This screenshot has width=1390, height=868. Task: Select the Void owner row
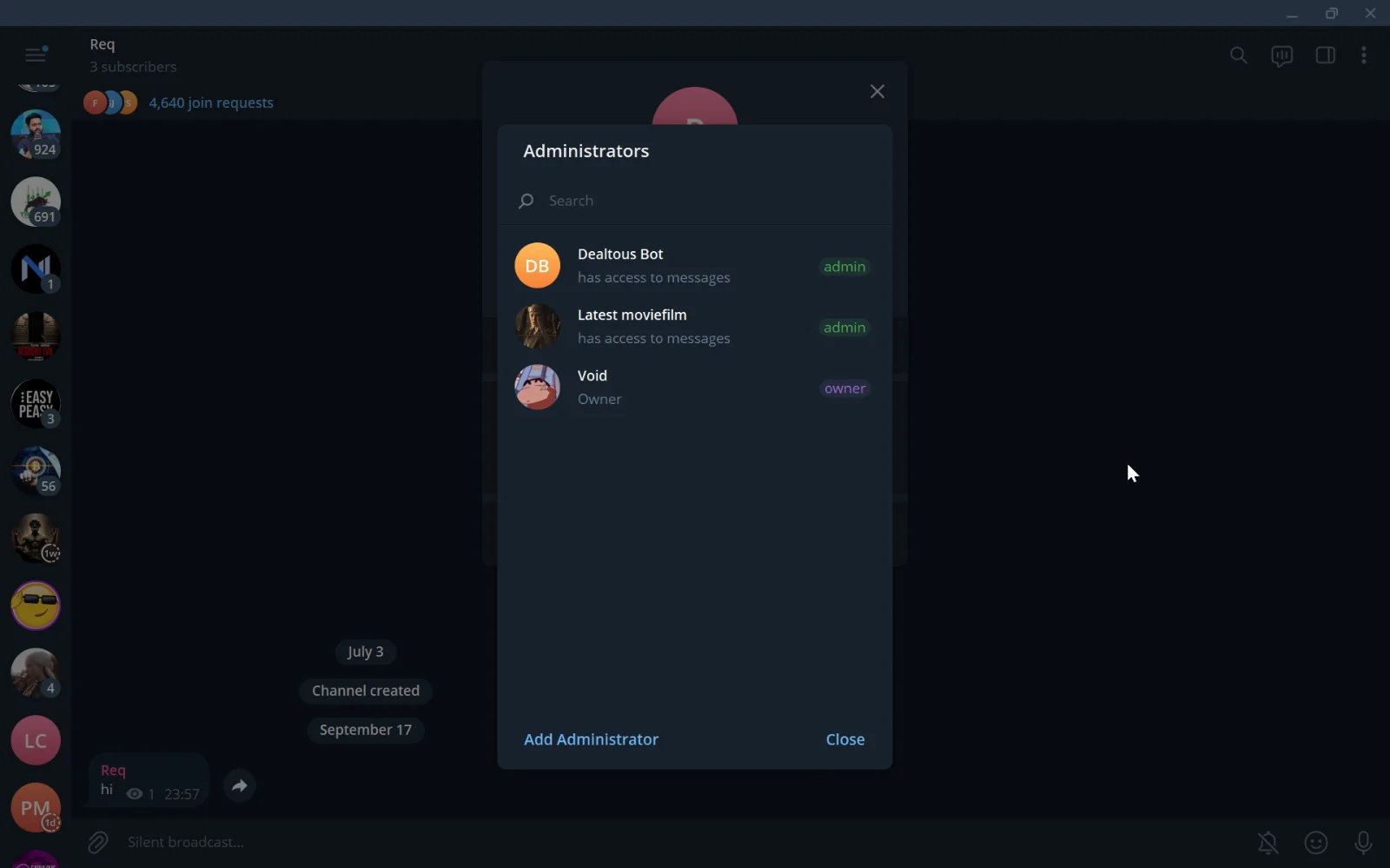tap(695, 387)
